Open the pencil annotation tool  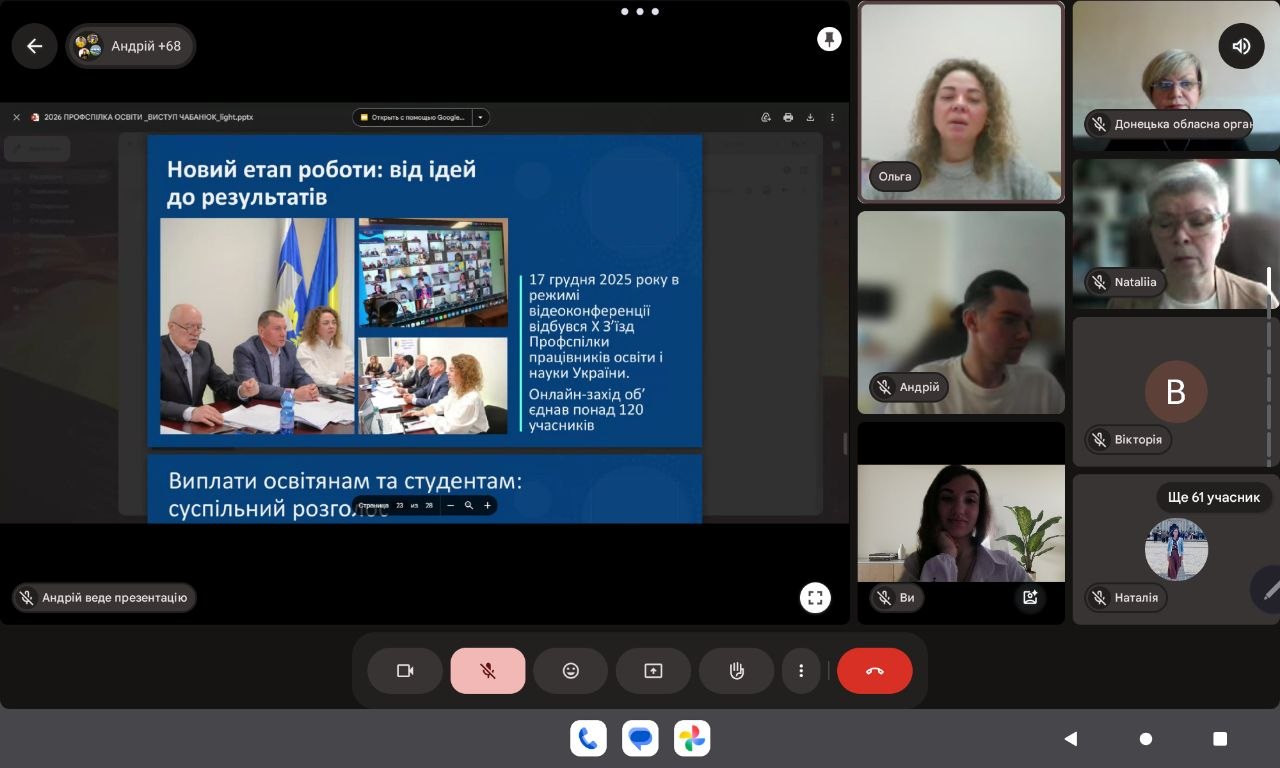click(1268, 590)
